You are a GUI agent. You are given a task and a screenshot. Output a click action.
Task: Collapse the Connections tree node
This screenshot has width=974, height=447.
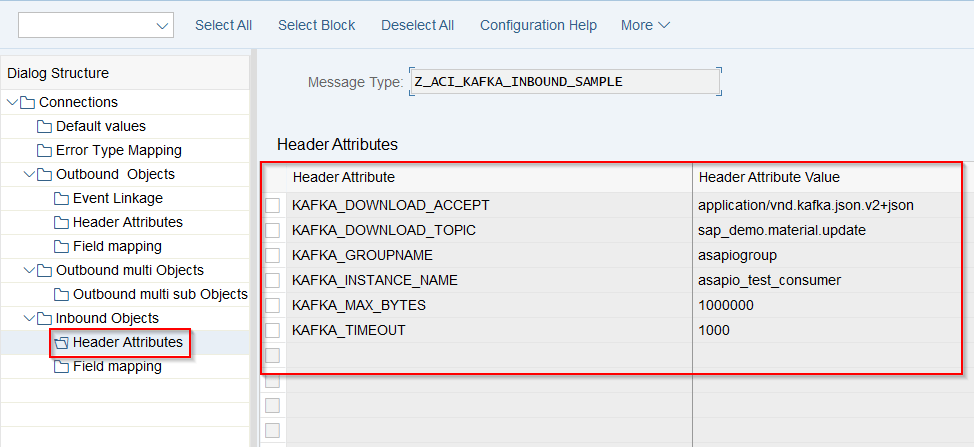tap(12, 102)
